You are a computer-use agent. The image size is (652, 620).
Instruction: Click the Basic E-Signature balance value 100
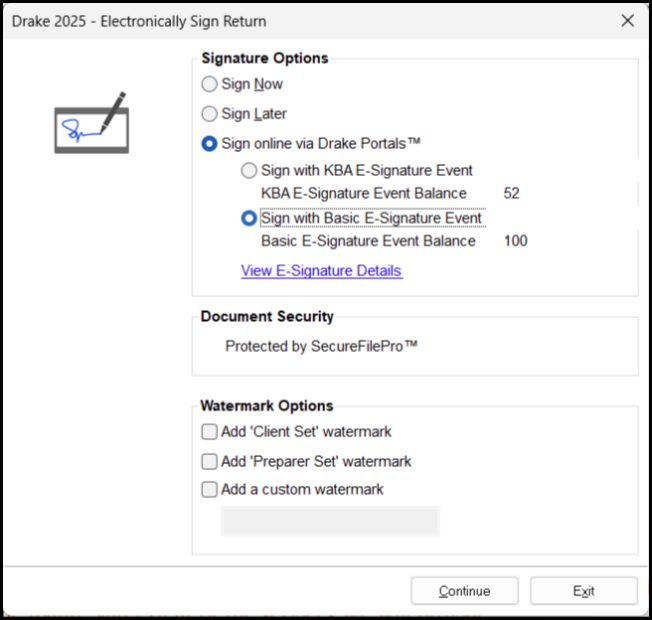[515, 241]
